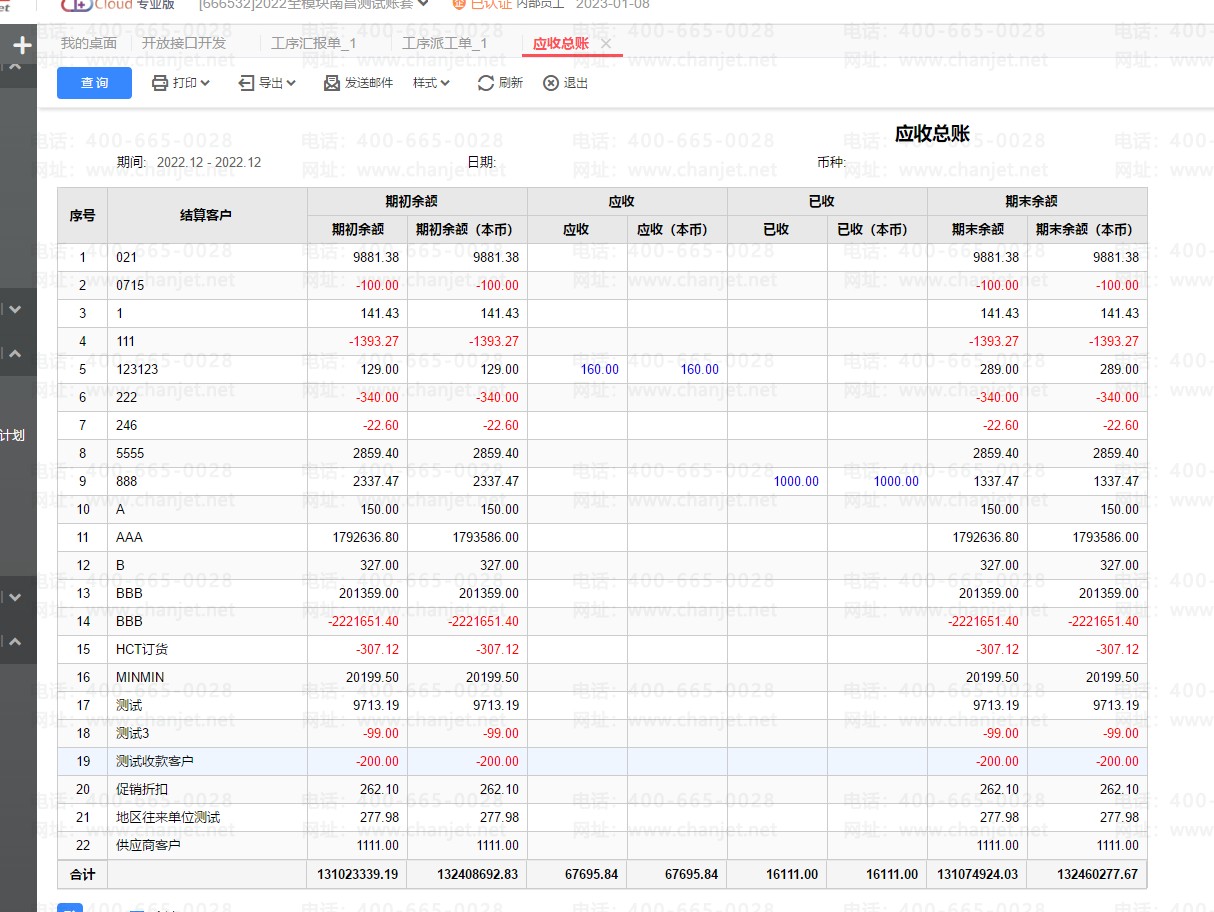Click 1793586.00 in the 期初余额（本币） column

[486, 537]
